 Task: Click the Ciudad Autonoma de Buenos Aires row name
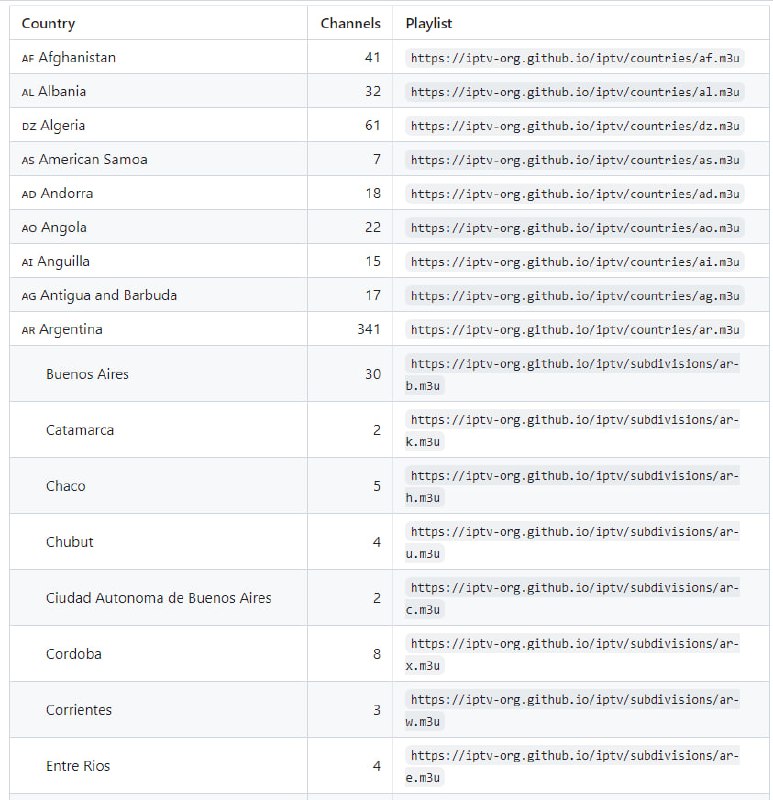pos(158,598)
